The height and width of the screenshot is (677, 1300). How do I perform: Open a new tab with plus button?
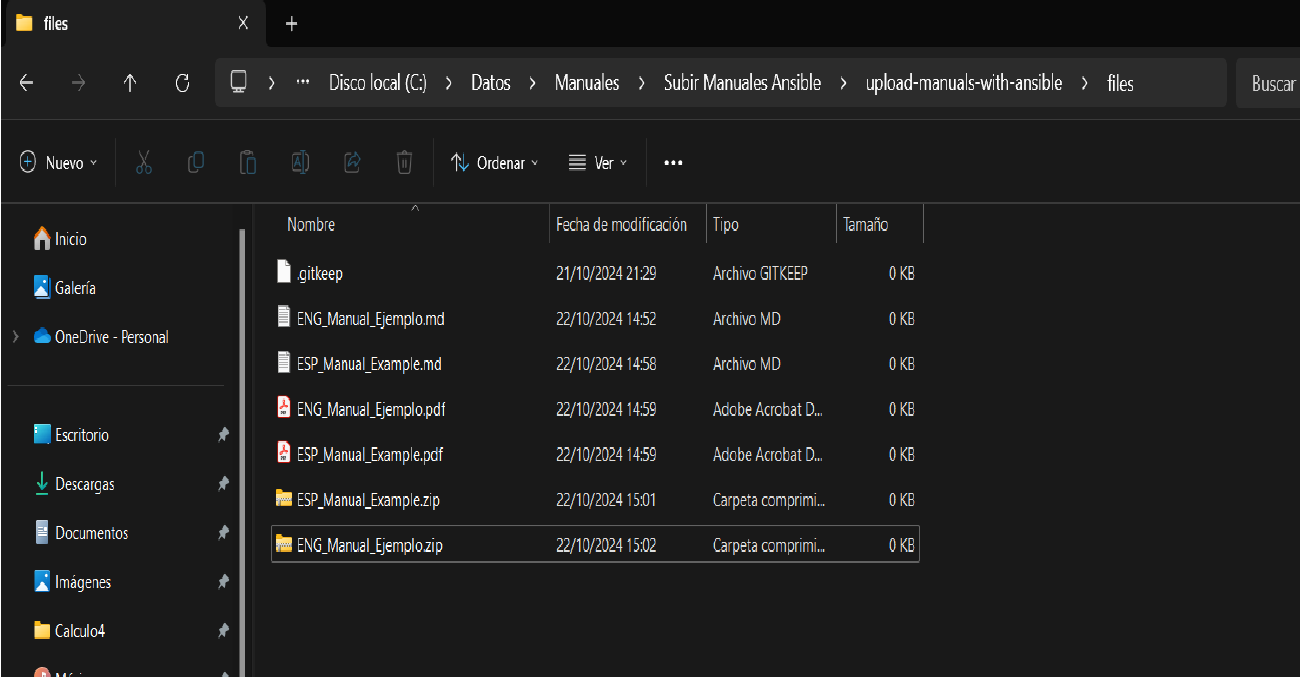point(291,24)
